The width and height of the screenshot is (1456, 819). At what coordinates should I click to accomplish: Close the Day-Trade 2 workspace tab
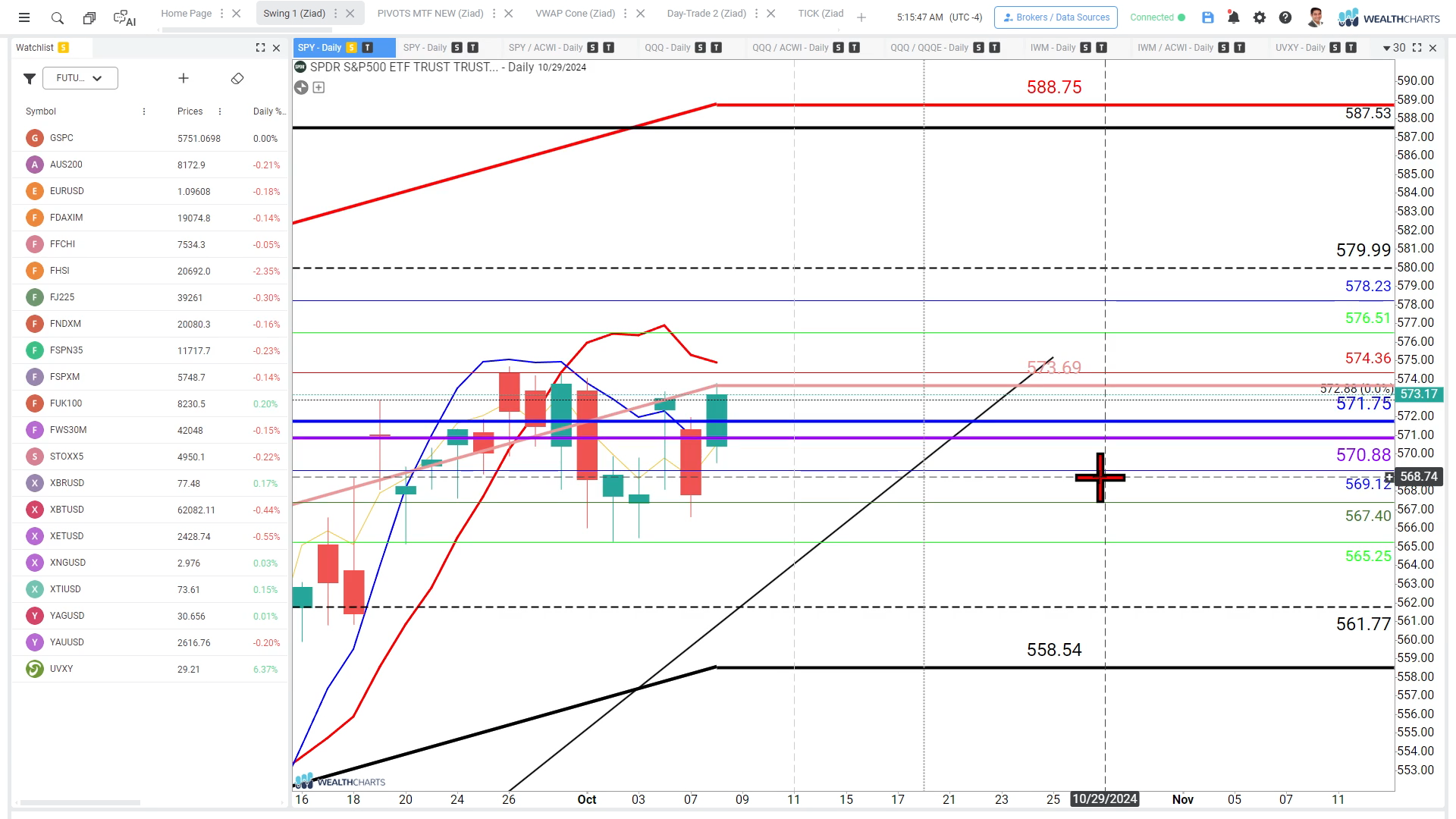tap(771, 14)
